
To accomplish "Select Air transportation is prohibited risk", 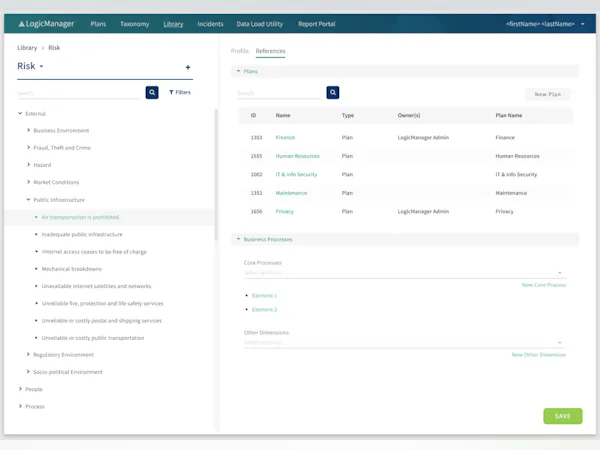I will pyautogui.click(x=80, y=217).
